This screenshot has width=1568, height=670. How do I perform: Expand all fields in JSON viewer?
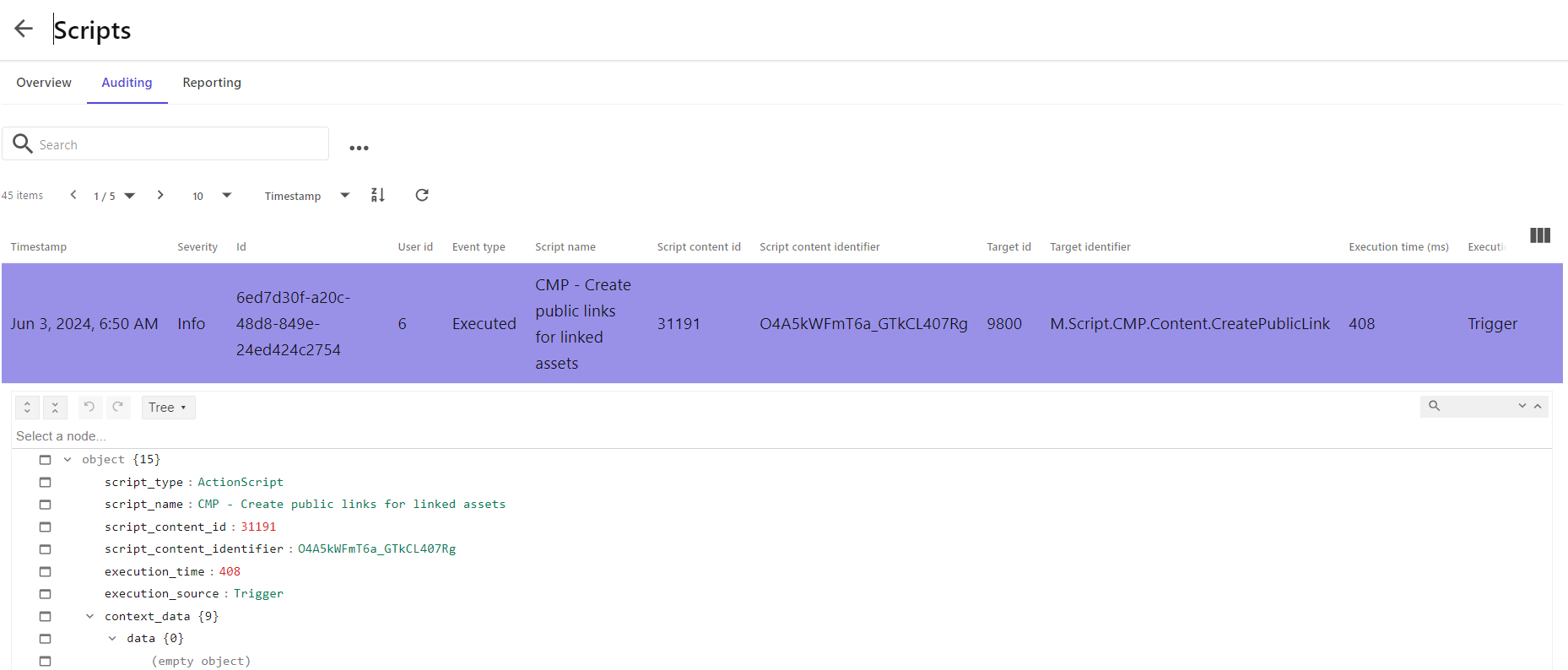coord(27,408)
